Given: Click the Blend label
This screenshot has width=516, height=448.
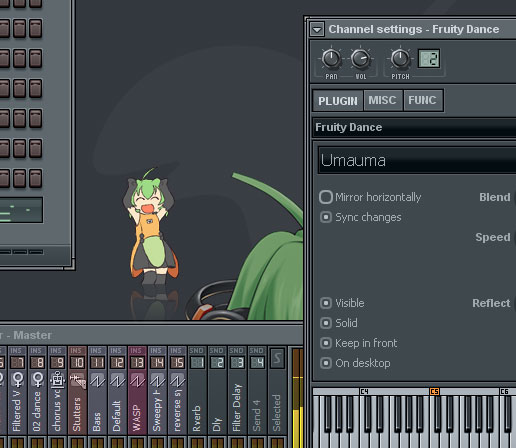Looking at the screenshot, I should (495, 197).
